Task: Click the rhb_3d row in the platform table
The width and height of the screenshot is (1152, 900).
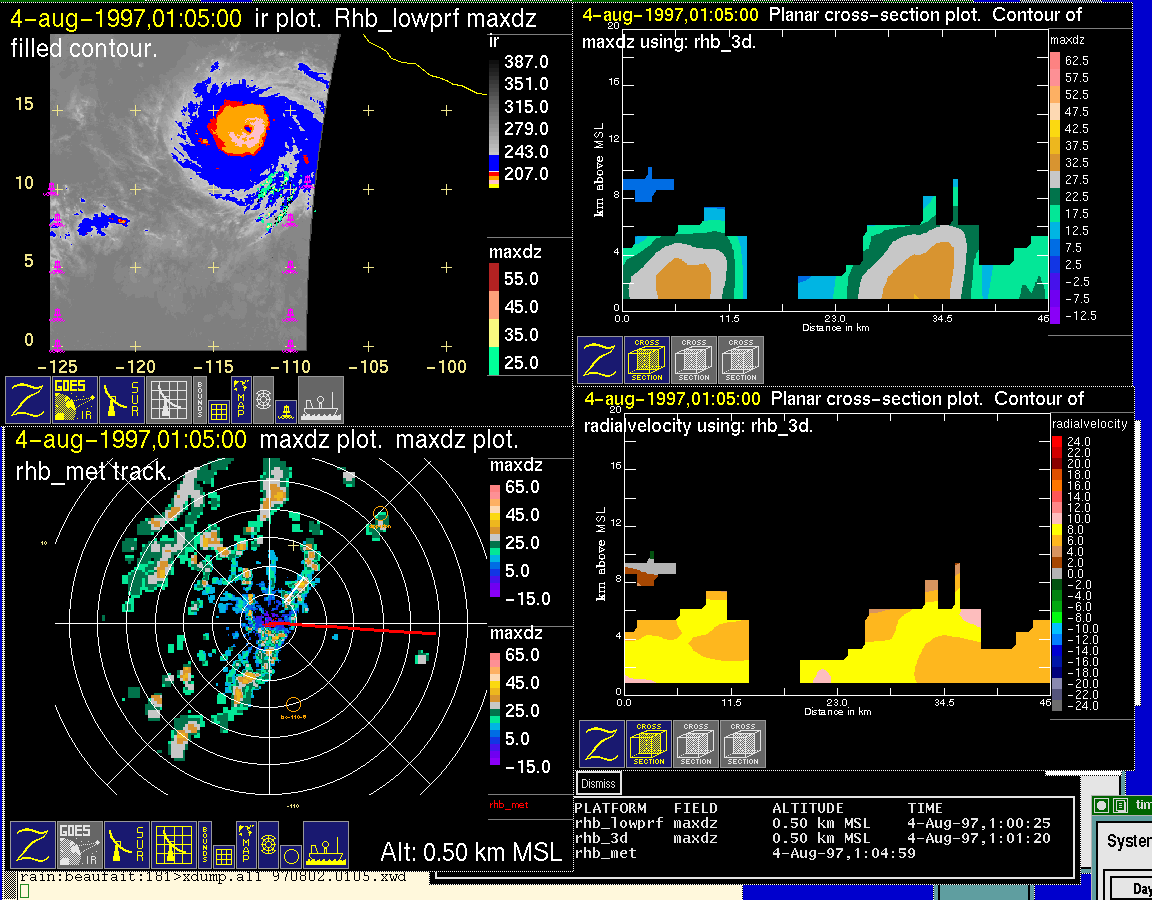Action: pyautogui.click(x=813, y=838)
